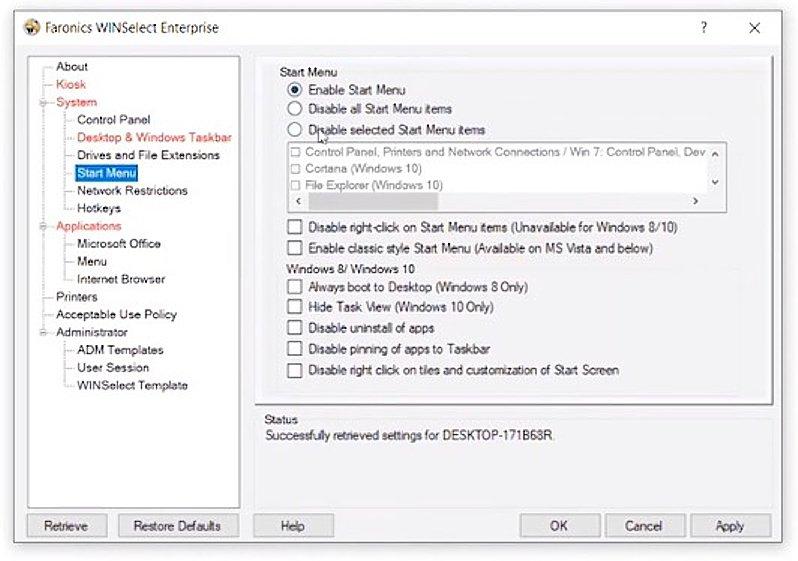Open Drives and File Extensions settings

point(148,155)
